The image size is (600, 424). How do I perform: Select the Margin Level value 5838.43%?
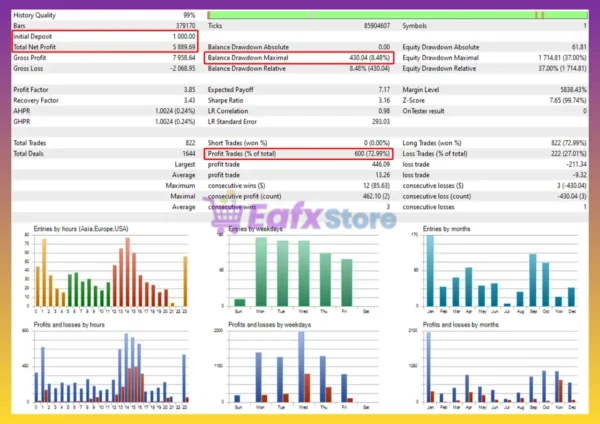point(573,90)
